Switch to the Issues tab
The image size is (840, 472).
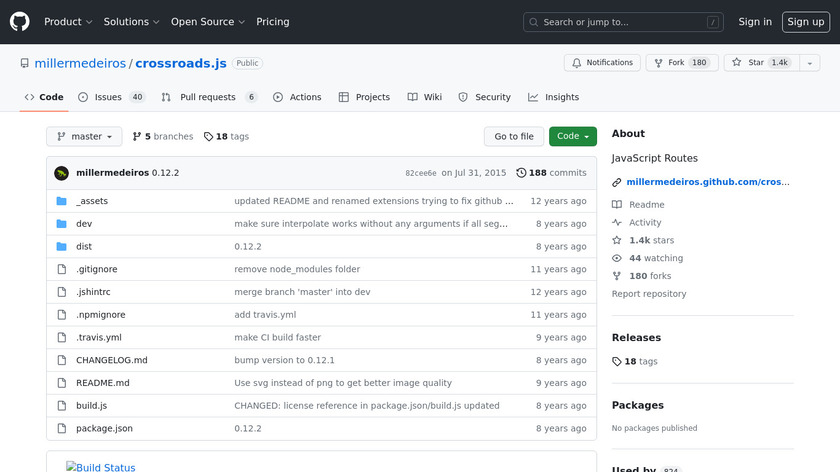pos(111,97)
